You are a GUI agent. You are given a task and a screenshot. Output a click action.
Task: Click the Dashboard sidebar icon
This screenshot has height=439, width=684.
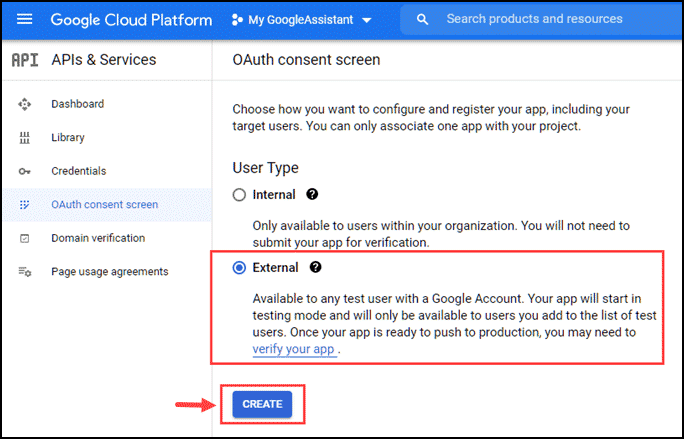pyautogui.click(x=24, y=104)
